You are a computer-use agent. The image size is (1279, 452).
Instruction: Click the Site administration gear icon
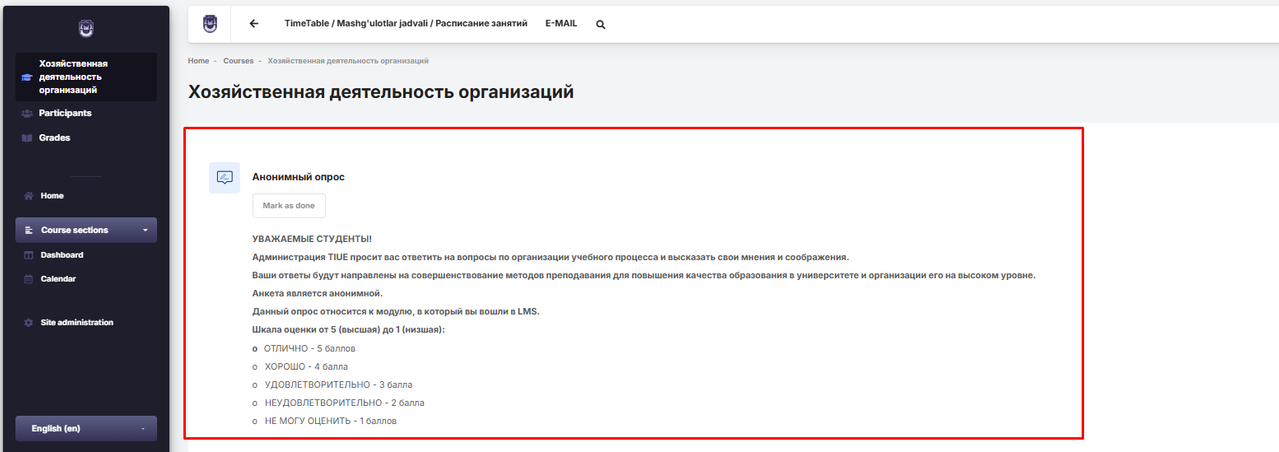coord(29,323)
